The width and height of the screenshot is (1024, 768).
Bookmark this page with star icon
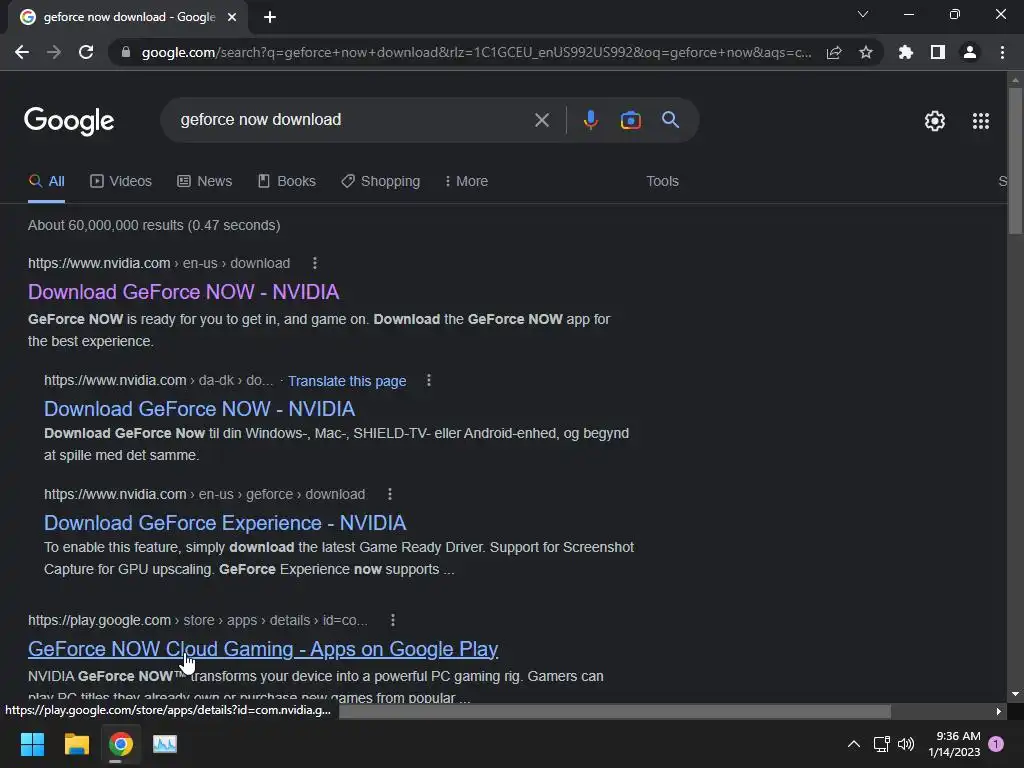(866, 52)
